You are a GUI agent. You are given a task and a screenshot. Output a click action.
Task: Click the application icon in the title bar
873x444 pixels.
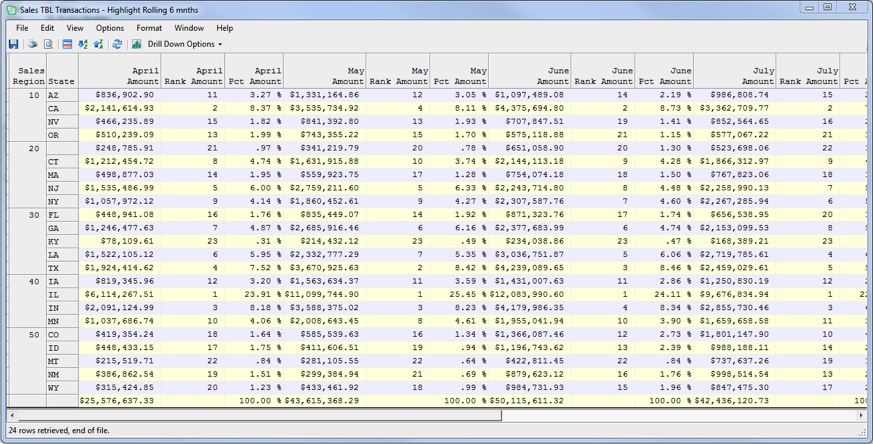click(11, 8)
